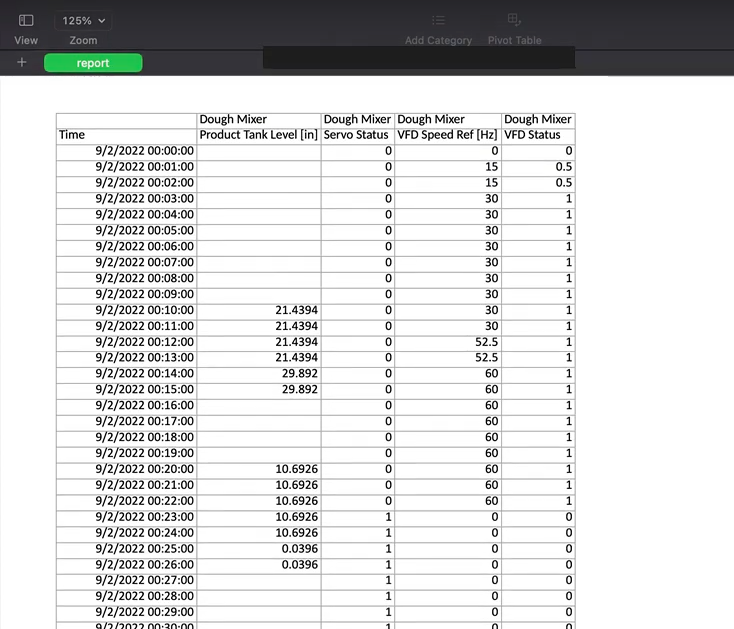Select the Time header cell

coord(126,135)
